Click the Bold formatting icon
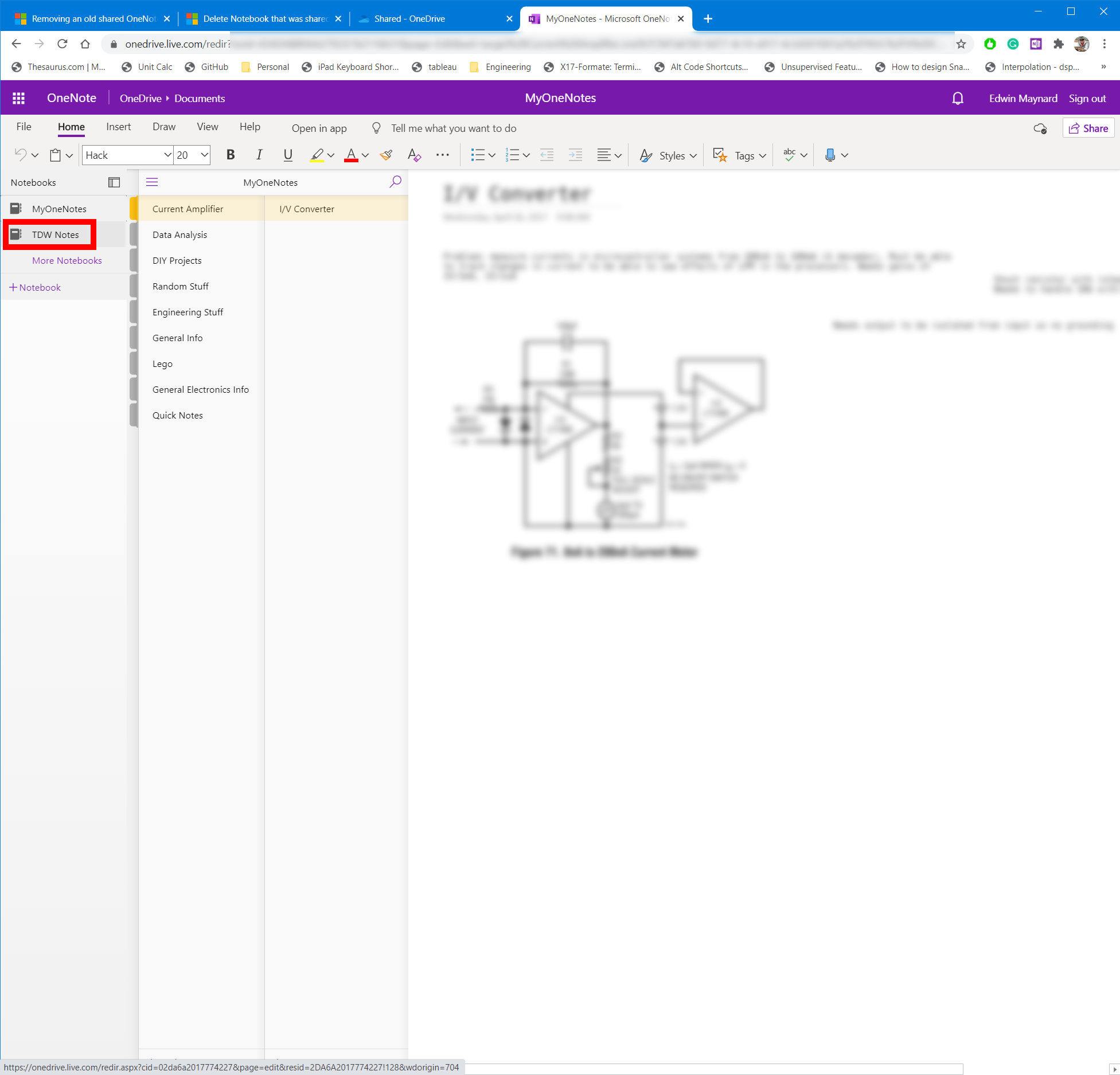The width and height of the screenshot is (1120, 1075). pos(231,155)
